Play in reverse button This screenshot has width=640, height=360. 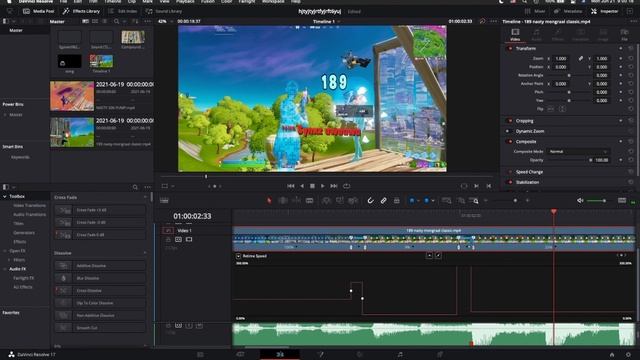[x=302, y=186]
